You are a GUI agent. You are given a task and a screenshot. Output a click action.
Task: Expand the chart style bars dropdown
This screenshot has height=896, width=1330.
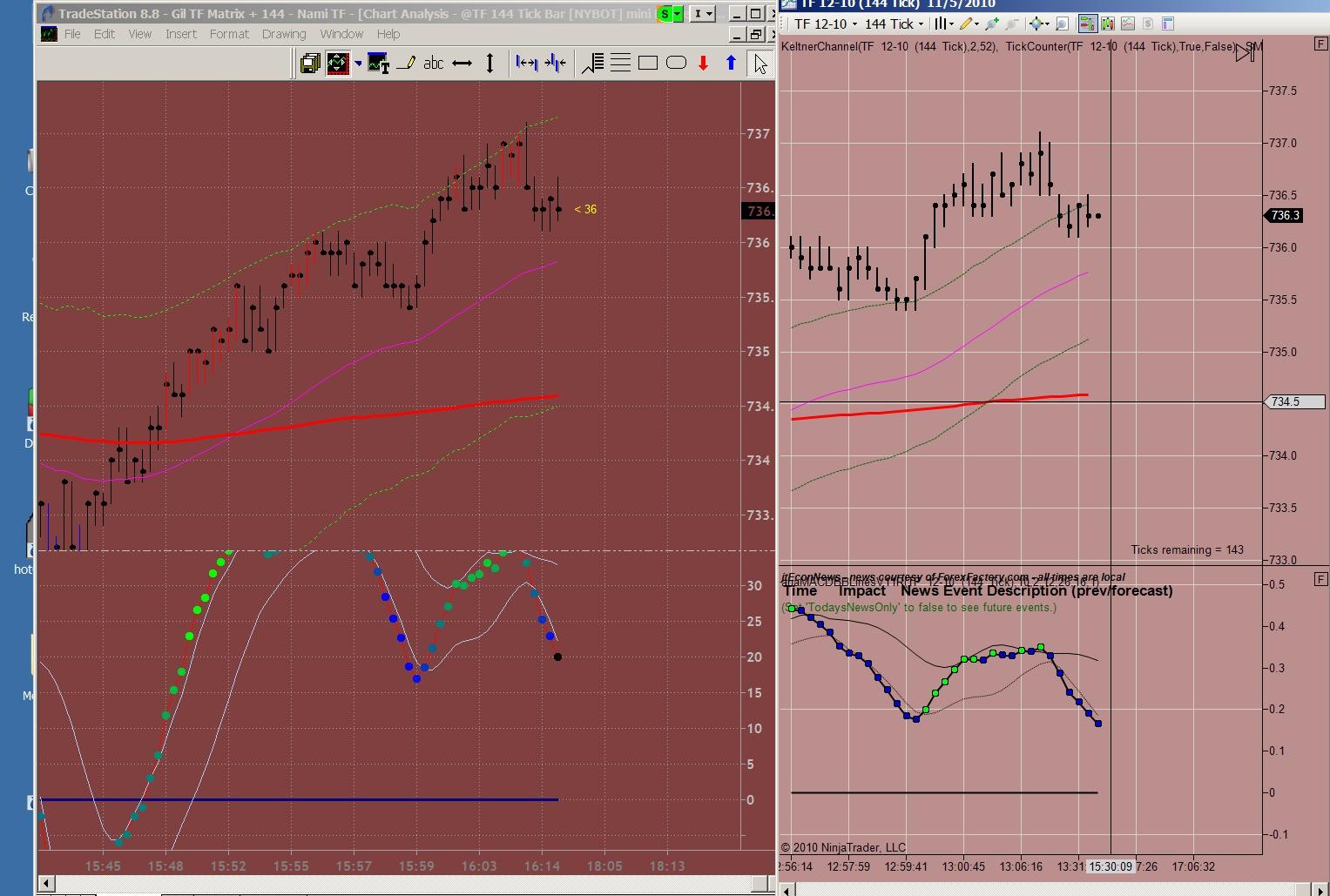(945, 24)
